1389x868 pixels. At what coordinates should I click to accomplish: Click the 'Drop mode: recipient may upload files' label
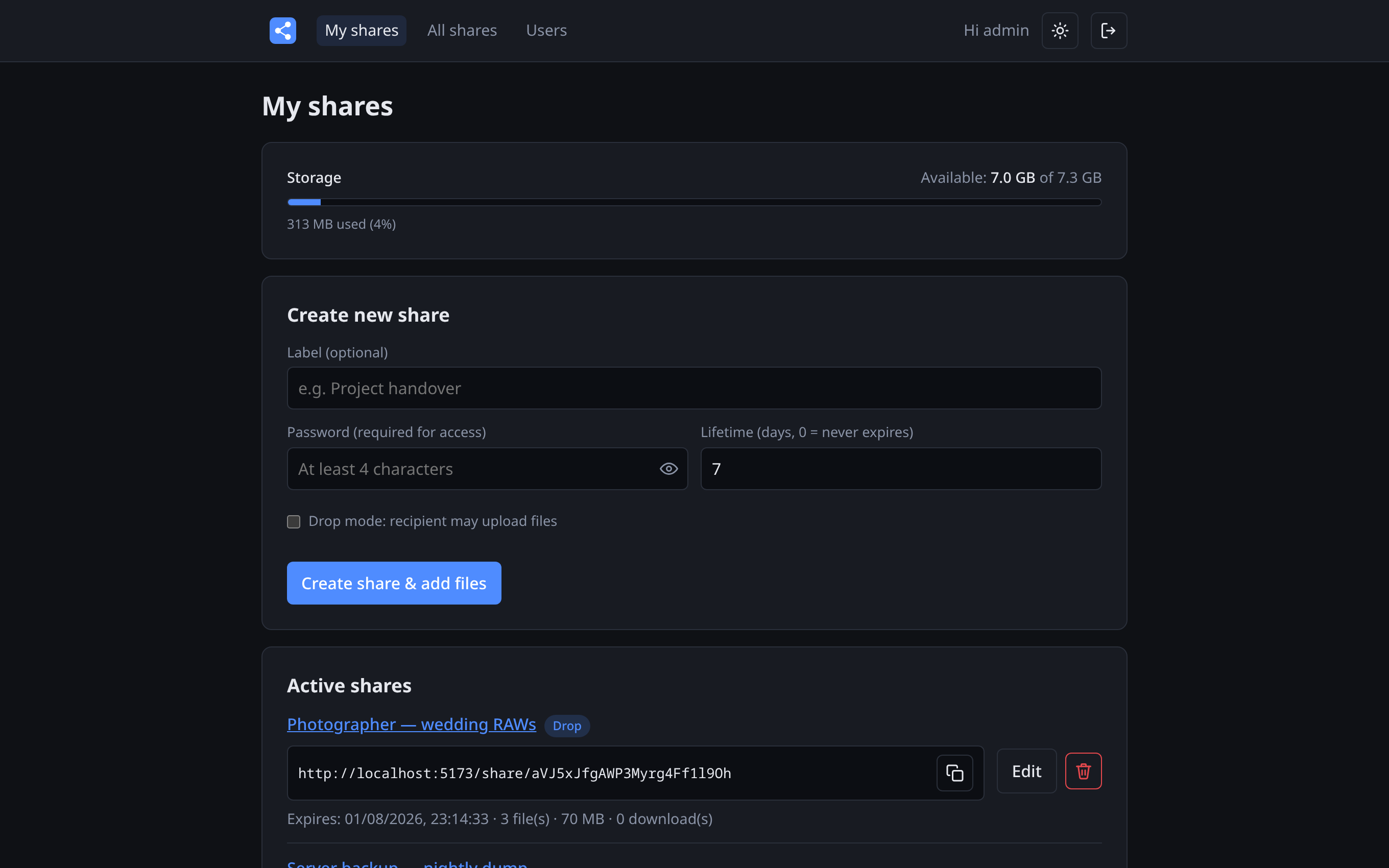(432, 521)
